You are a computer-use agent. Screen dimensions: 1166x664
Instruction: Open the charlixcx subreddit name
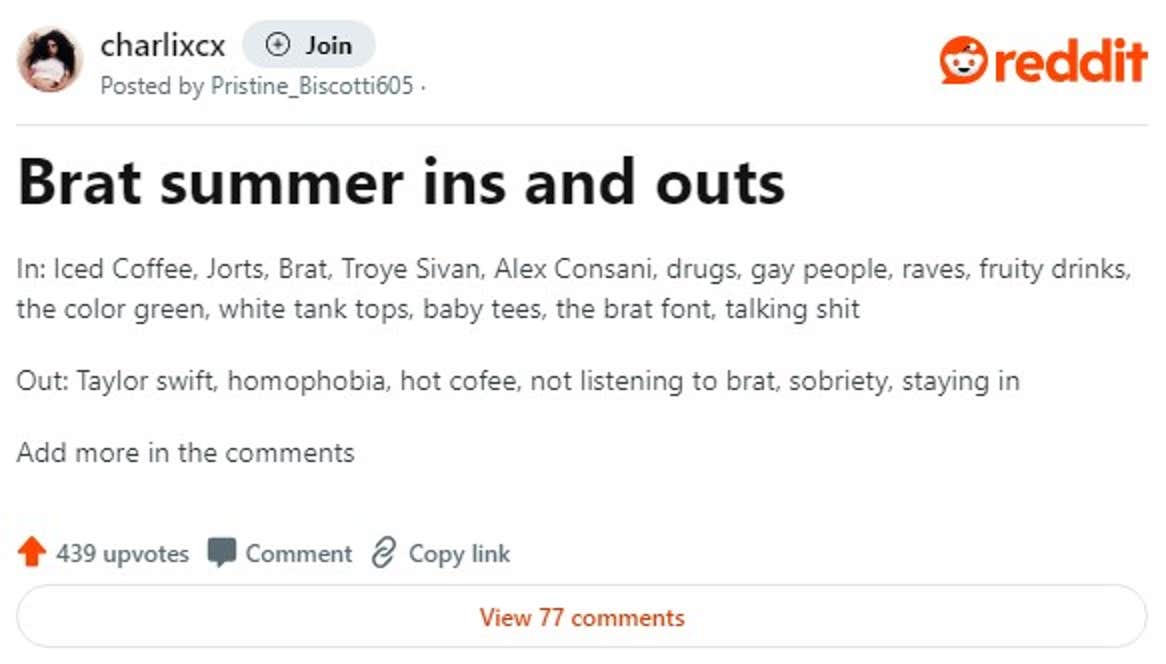coord(163,44)
